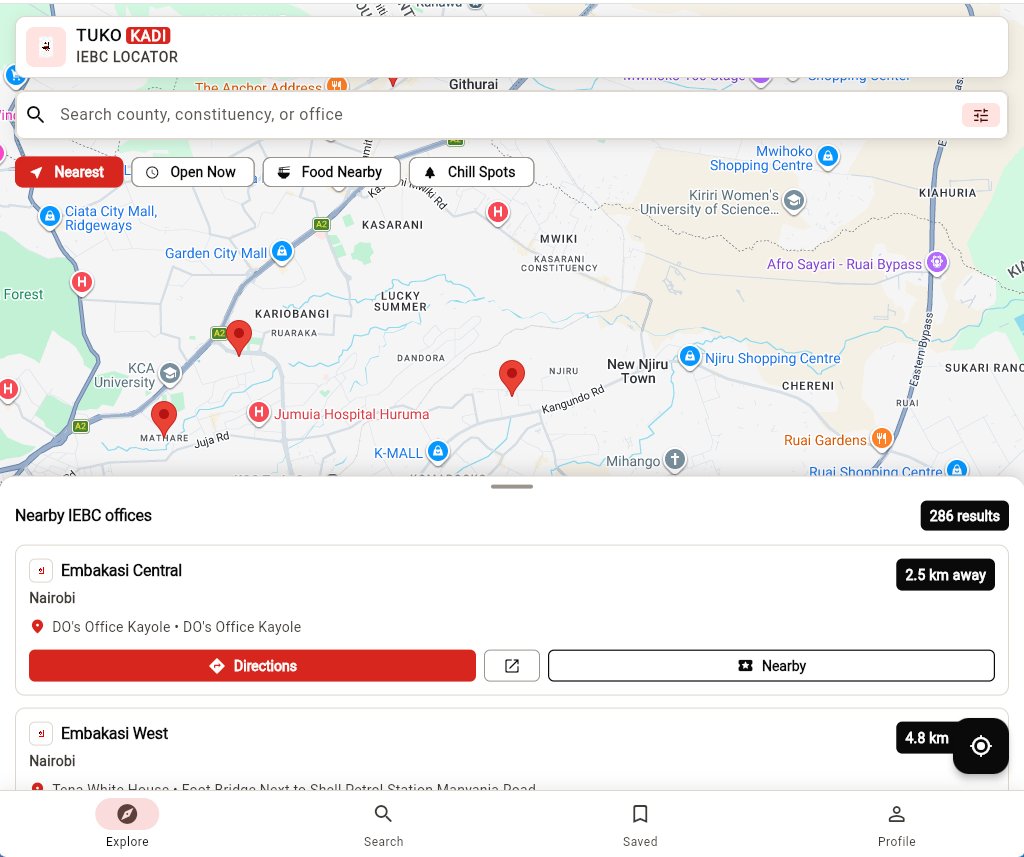
Task: Click the 4.8 km distance badge
Action: (926, 738)
